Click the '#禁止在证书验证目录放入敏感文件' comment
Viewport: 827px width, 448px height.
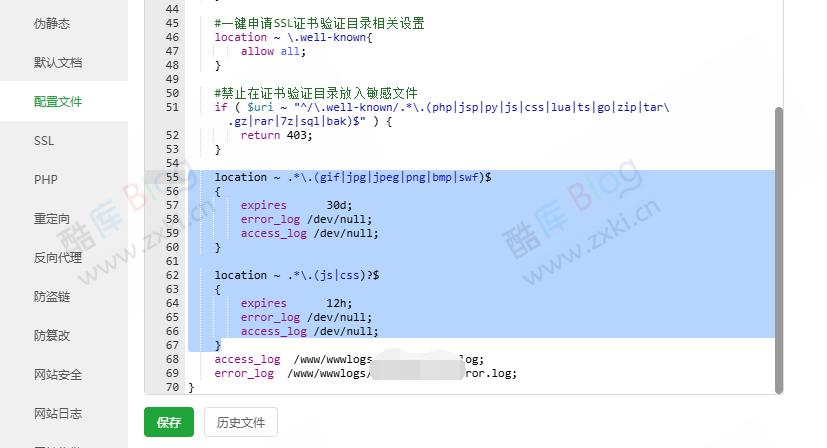[316, 93]
